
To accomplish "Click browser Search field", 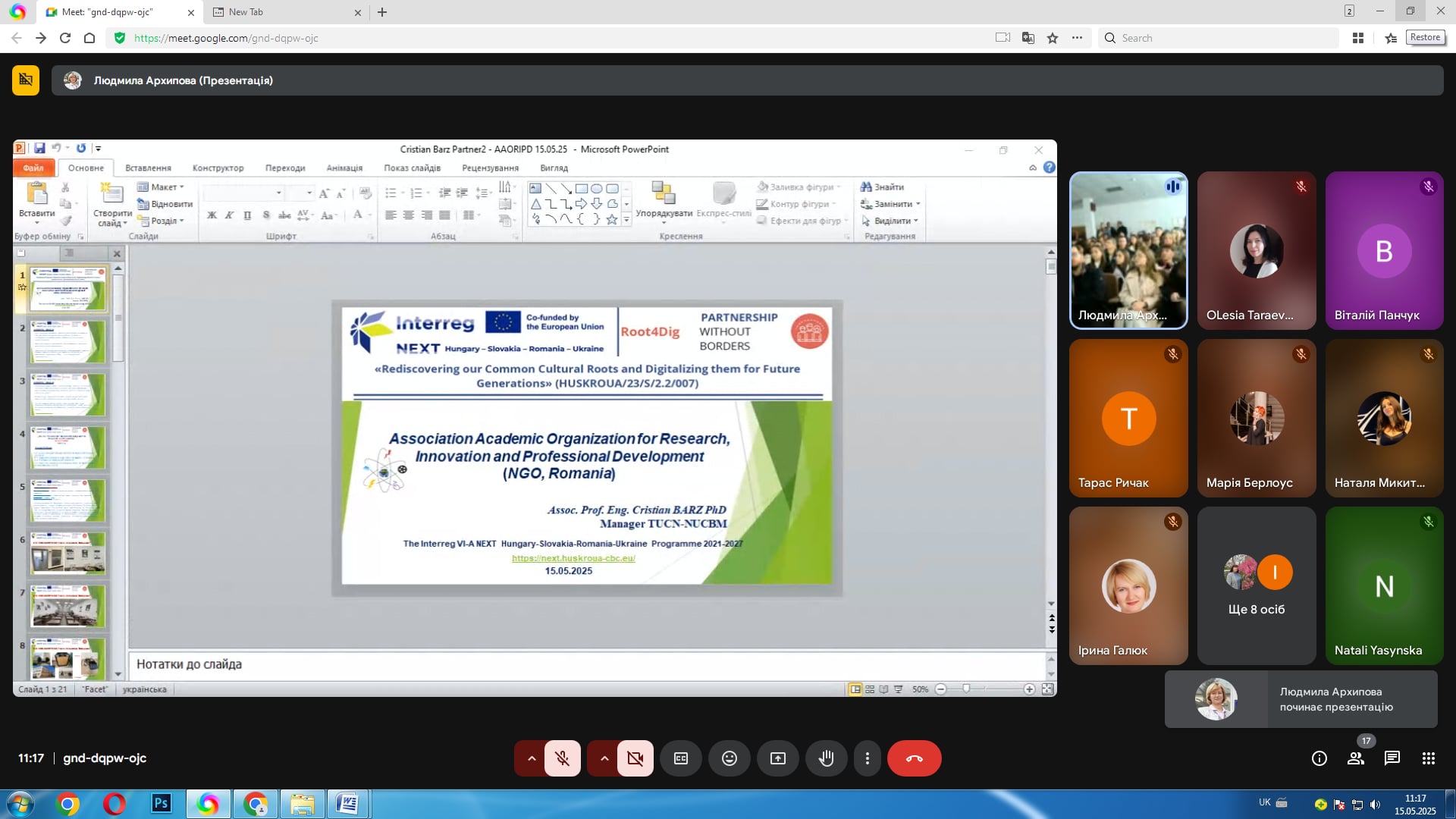I will [x=1219, y=38].
